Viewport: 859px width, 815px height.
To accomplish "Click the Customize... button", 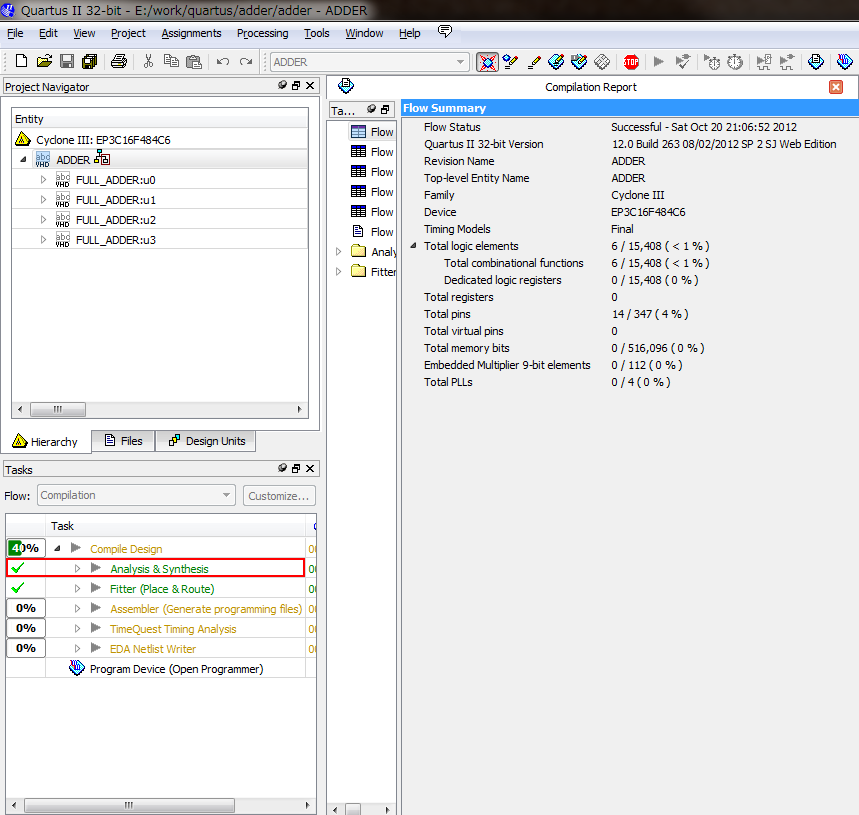I will pyautogui.click(x=279, y=496).
